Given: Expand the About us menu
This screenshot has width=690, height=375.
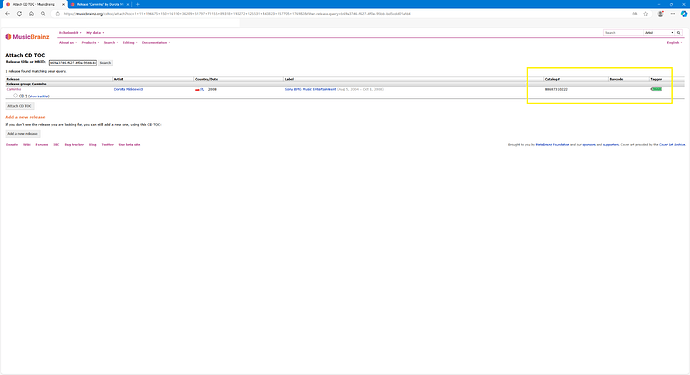Looking at the screenshot, I should 68,43.
